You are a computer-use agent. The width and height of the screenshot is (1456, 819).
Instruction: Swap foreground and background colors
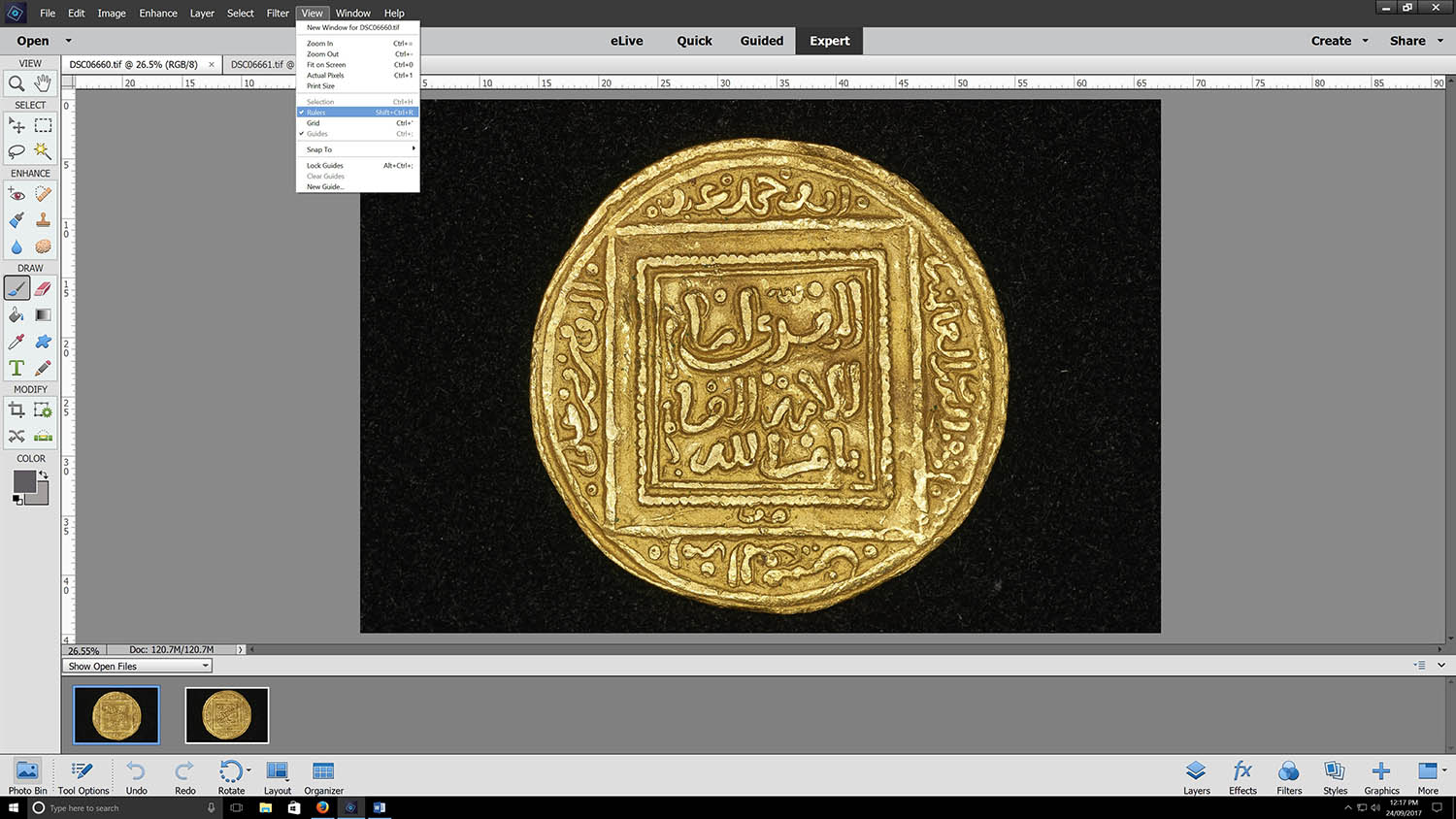[43, 475]
